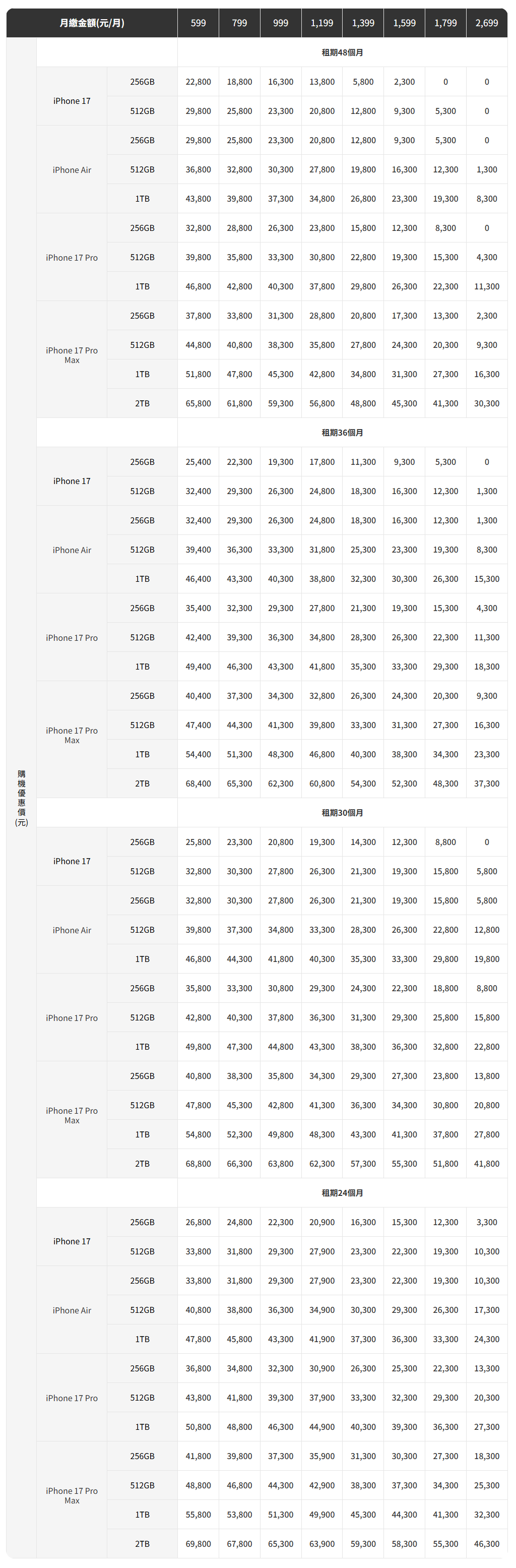The height and width of the screenshot is (1568, 516).
Task: Click the 2,699 plan column header
Action: click(x=487, y=23)
